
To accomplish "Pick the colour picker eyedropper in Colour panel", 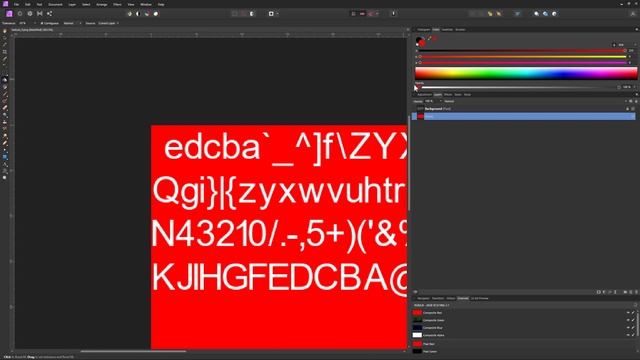I will tap(430, 38).
